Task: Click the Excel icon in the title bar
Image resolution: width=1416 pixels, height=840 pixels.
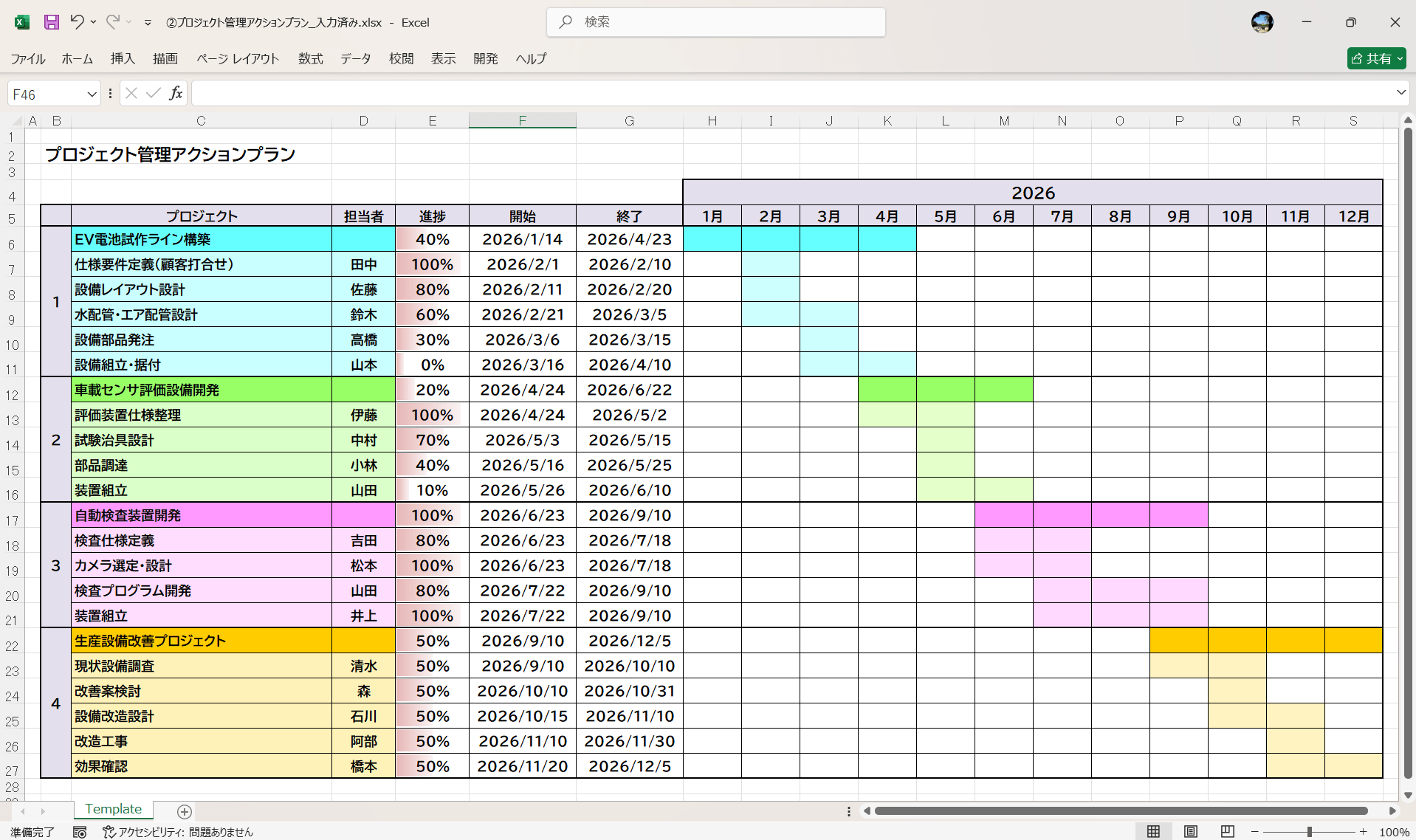Action: coord(21,22)
